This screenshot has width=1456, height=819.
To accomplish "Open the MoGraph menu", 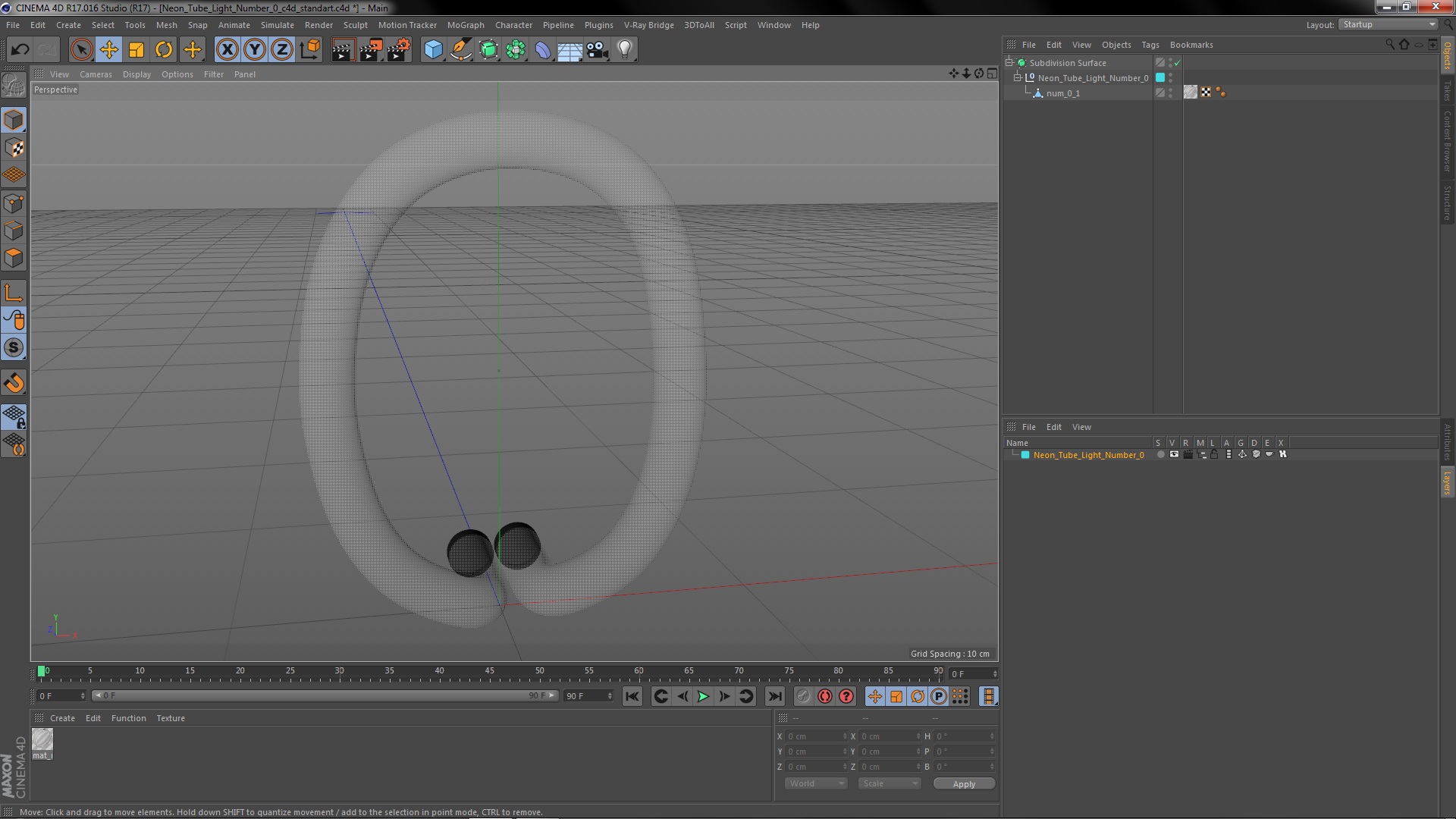I will pos(465,25).
